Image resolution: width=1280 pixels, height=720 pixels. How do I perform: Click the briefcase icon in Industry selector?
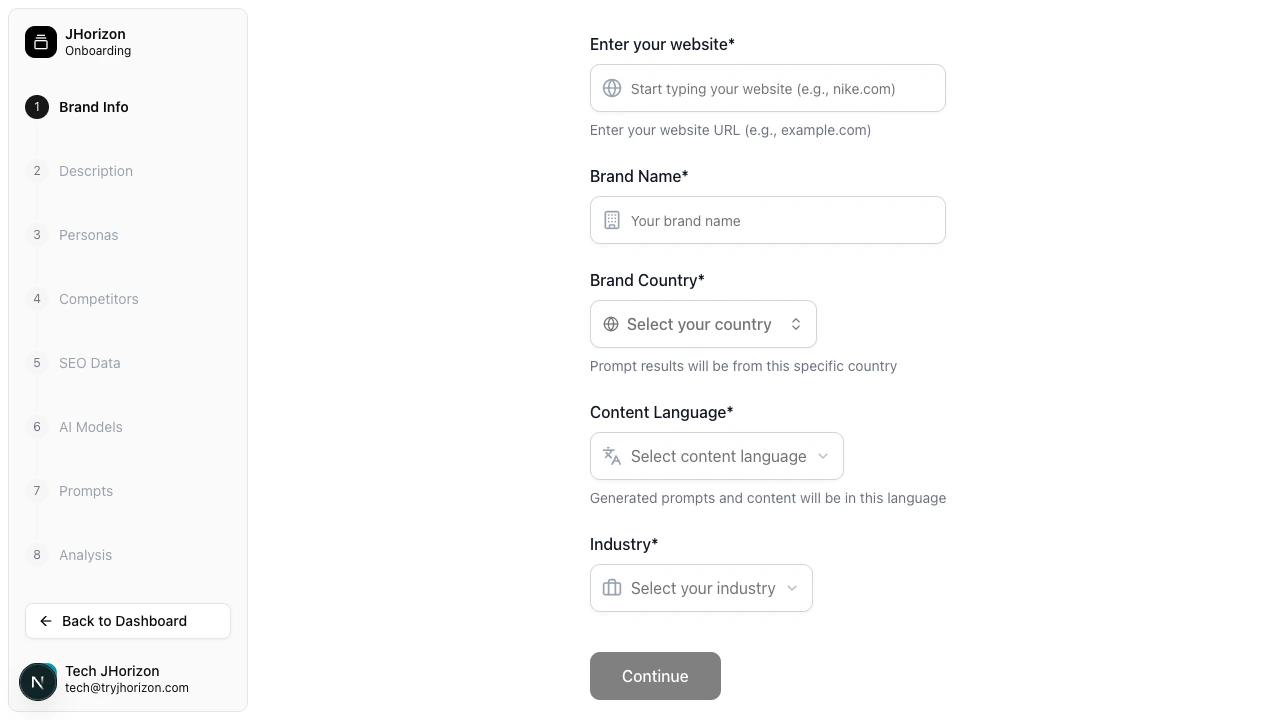(x=612, y=588)
